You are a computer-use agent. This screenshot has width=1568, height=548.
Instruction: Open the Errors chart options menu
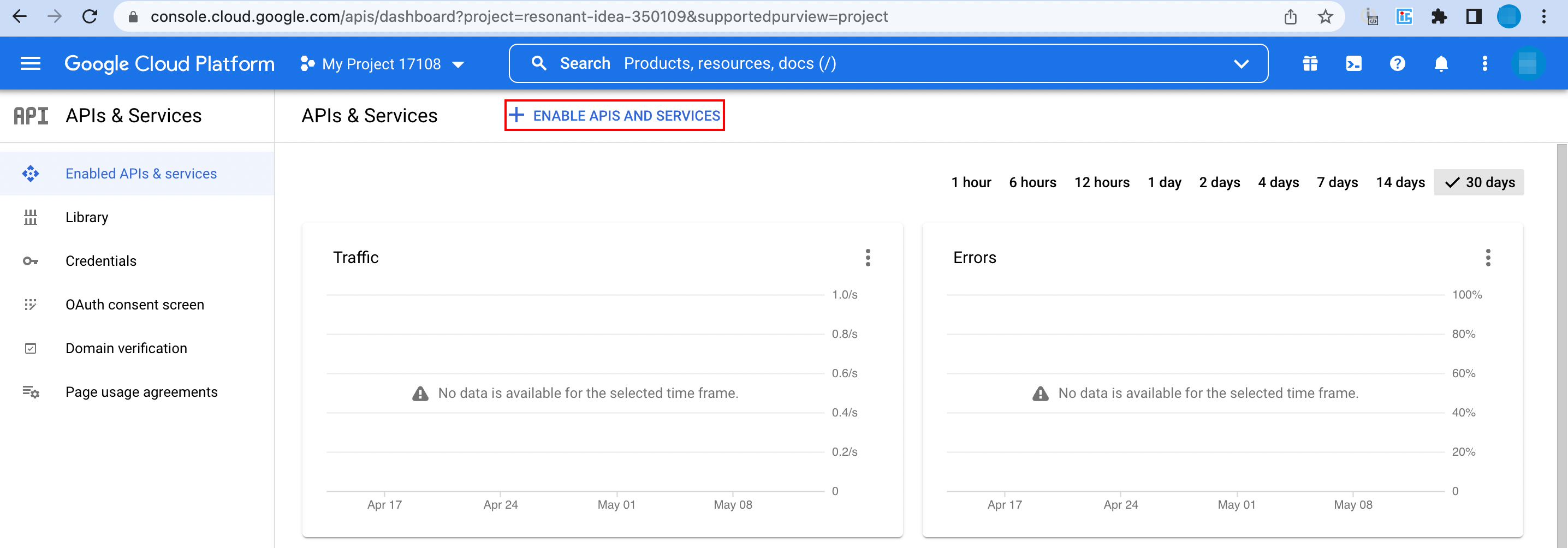(x=1488, y=258)
